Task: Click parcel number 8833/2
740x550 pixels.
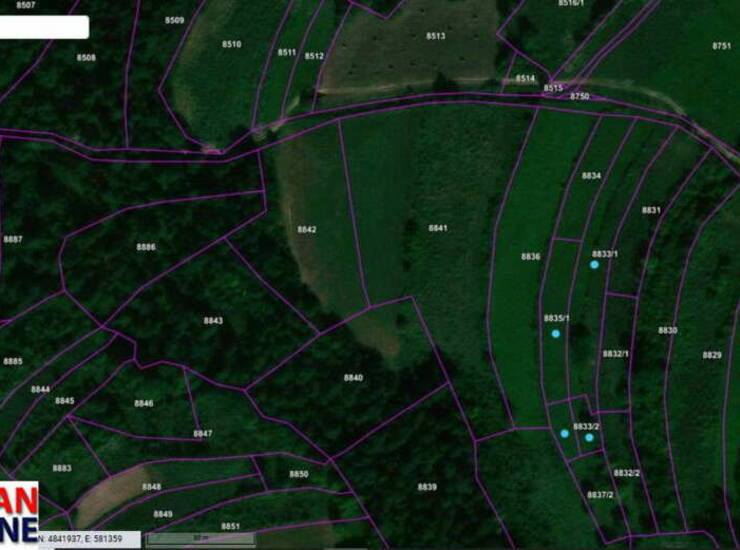Action: [586, 426]
